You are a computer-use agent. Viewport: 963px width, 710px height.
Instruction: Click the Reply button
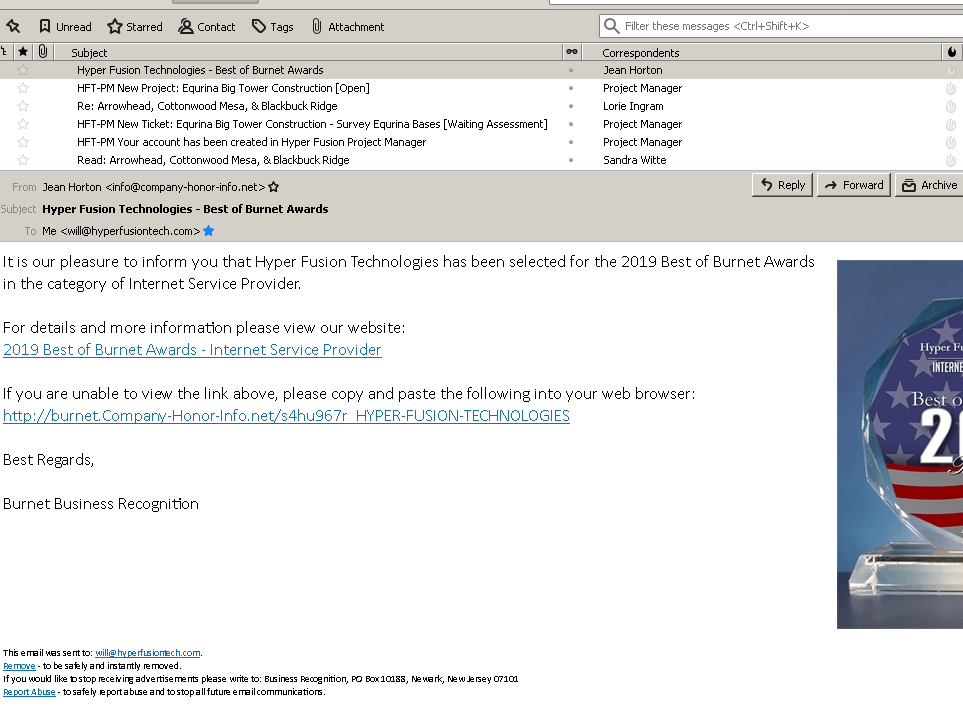pos(782,185)
